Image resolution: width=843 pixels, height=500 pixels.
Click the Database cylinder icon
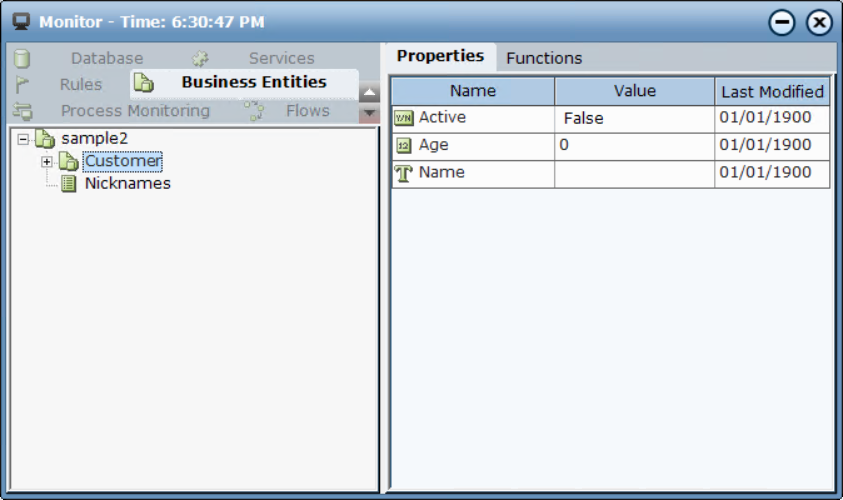[22, 59]
